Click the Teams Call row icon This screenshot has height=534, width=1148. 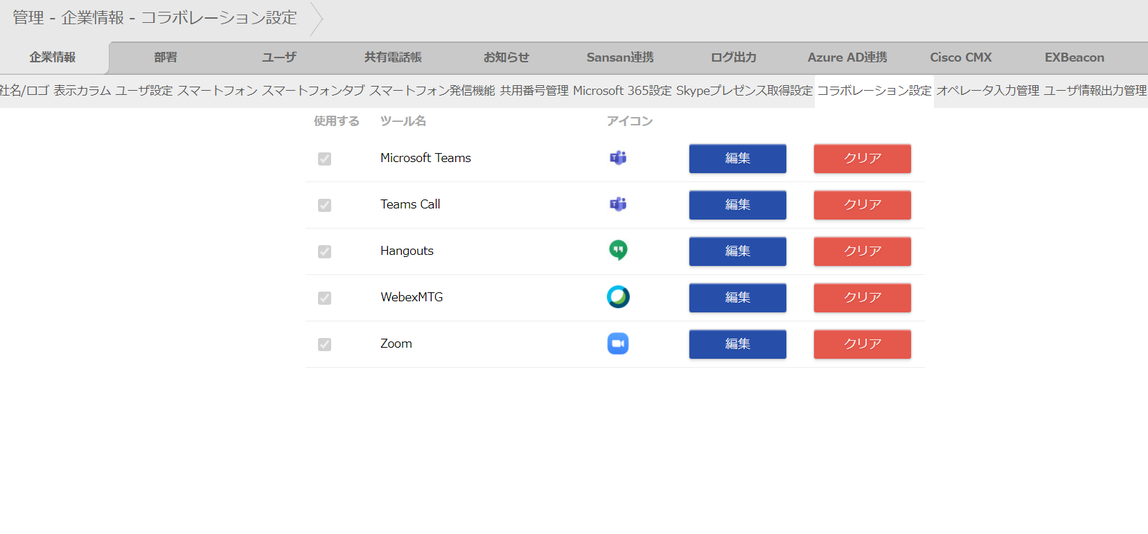pyautogui.click(x=618, y=204)
